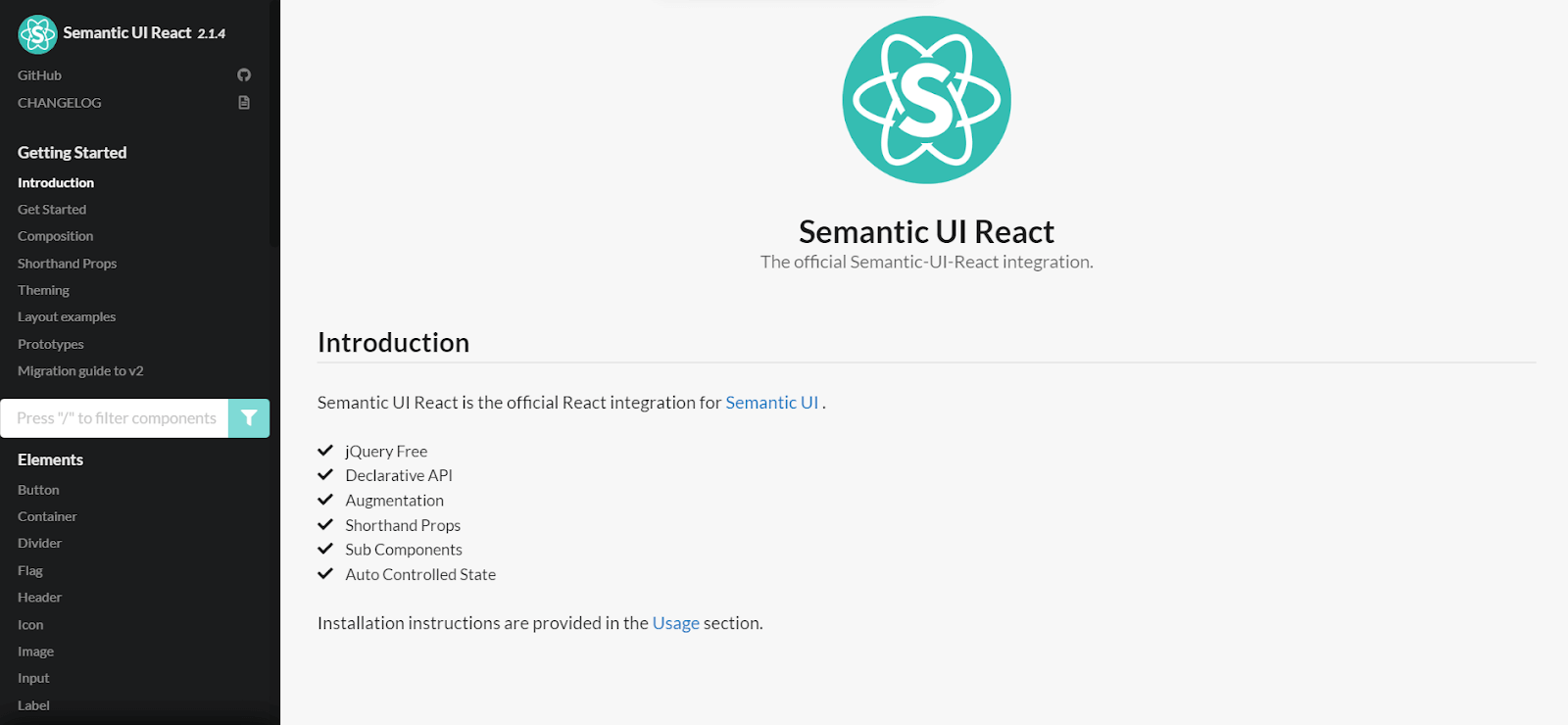Select the Divider element link
The height and width of the screenshot is (725, 1568).
(x=39, y=542)
